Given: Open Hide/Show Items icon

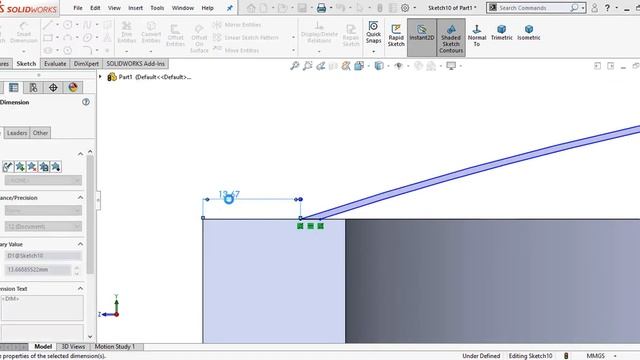Looking at the screenshot, I should pos(398,66).
